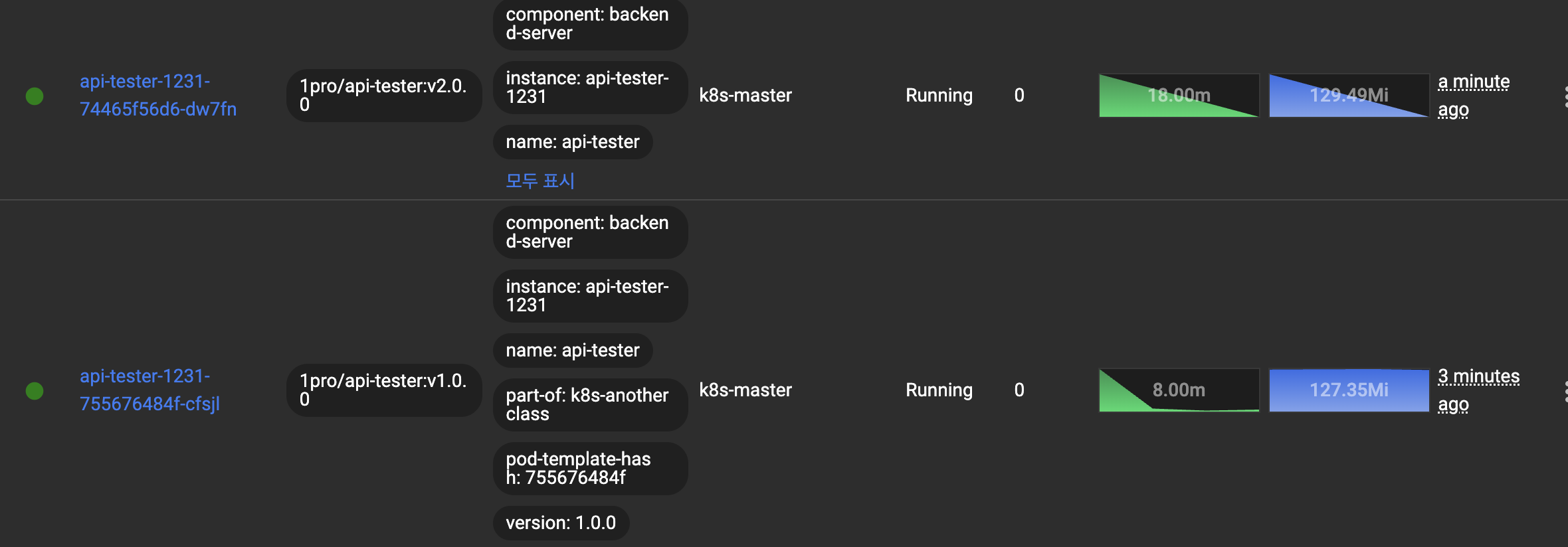
Task: Click green status icon of dw7fn pod
Action: pyautogui.click(x=35, y=96)
